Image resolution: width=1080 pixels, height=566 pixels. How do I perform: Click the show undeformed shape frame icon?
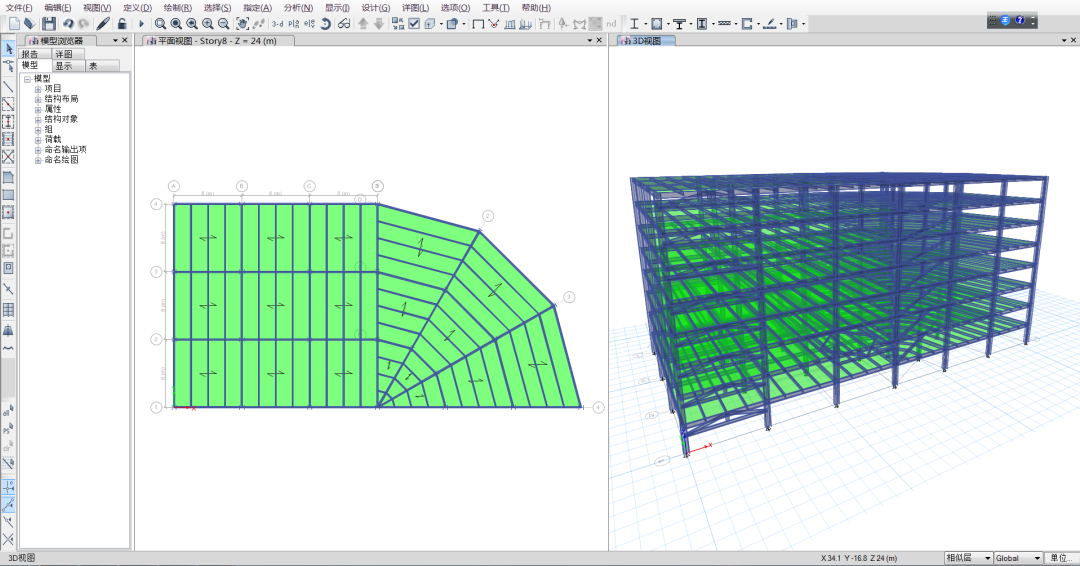[x=478, y=23]
